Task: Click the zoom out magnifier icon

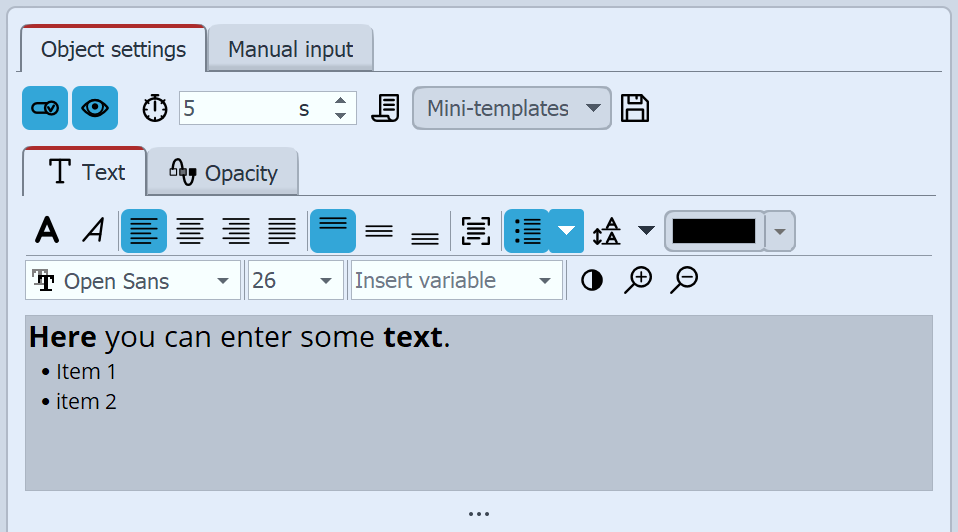Action: (684, 280)
